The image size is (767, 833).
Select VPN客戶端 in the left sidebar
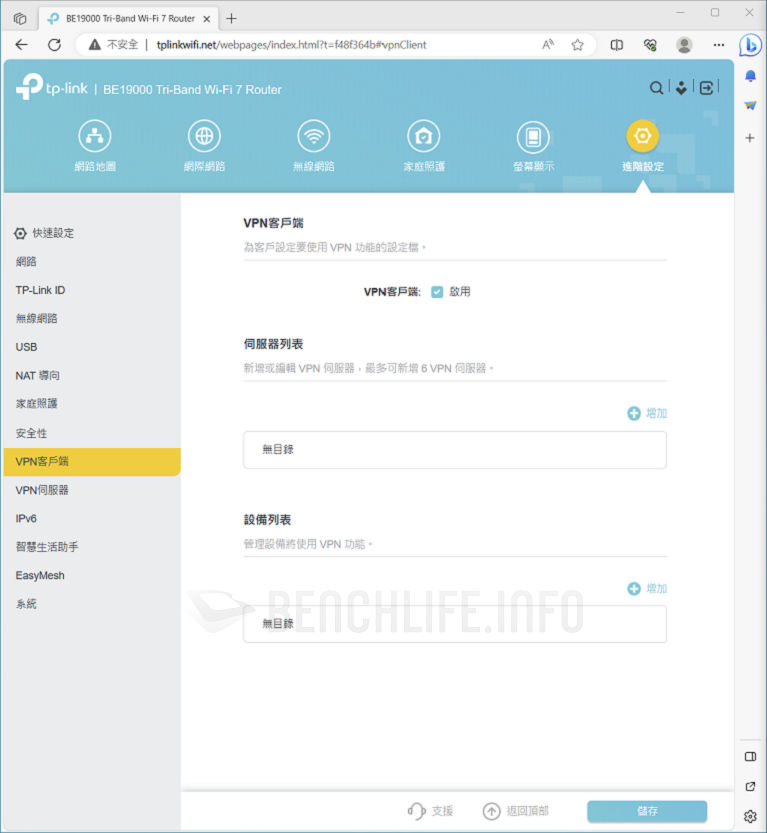pos(92,462)
